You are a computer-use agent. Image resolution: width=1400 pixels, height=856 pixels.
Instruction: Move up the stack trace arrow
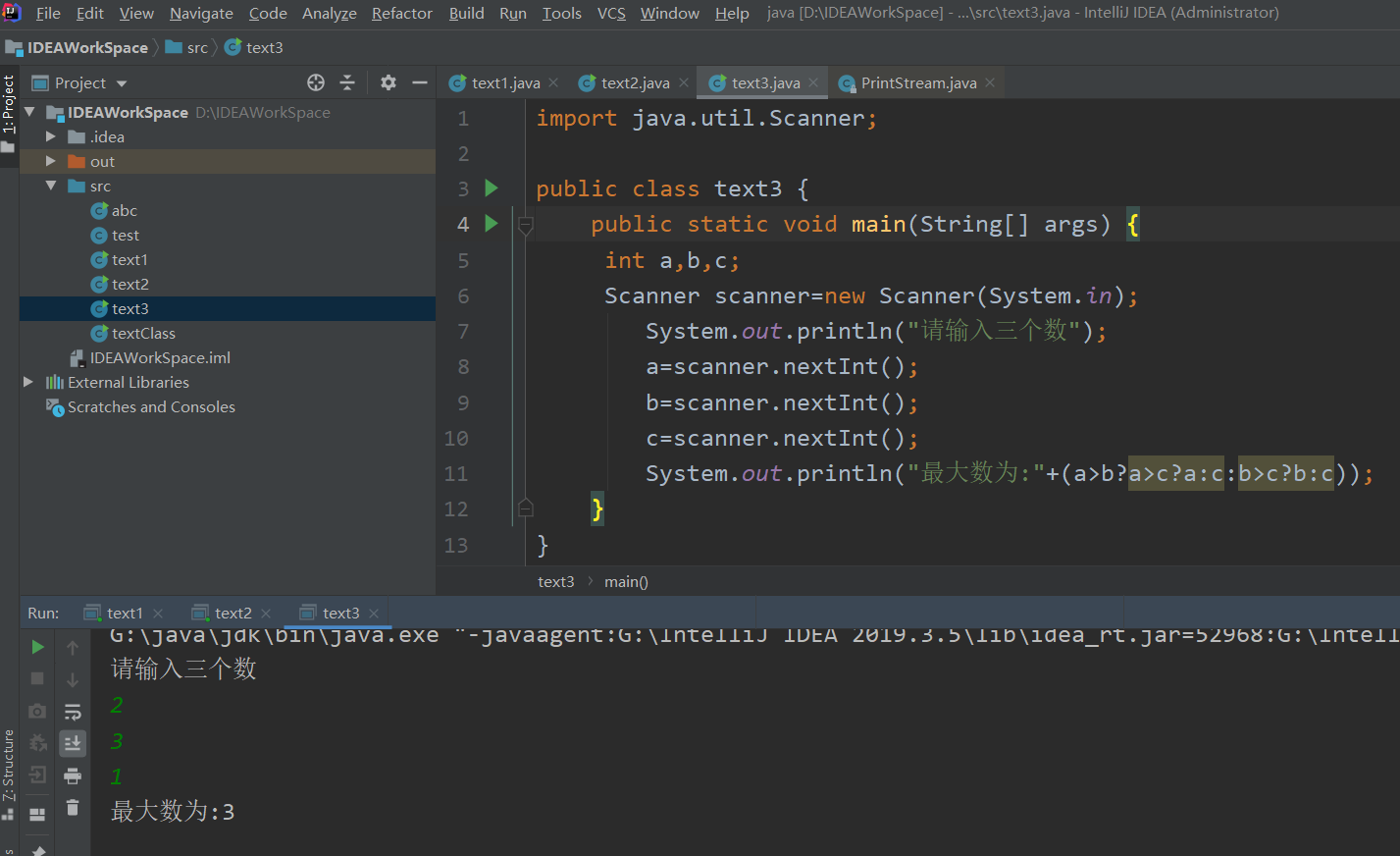point(73,647)
